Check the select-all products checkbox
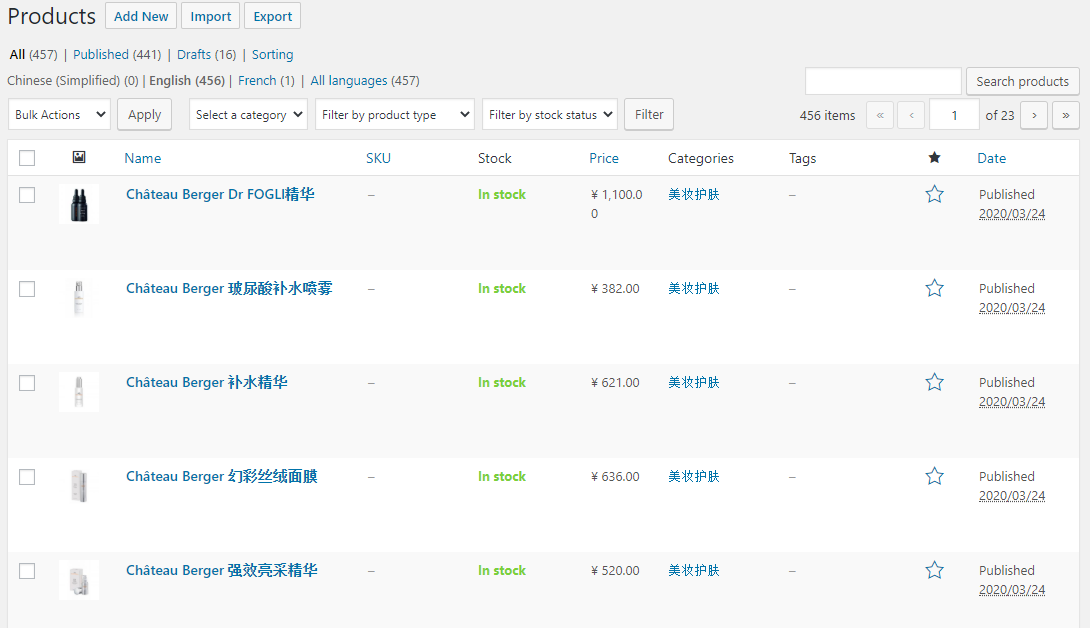Viewport: 1090px width, 628px height. click(x=27, y=158)
